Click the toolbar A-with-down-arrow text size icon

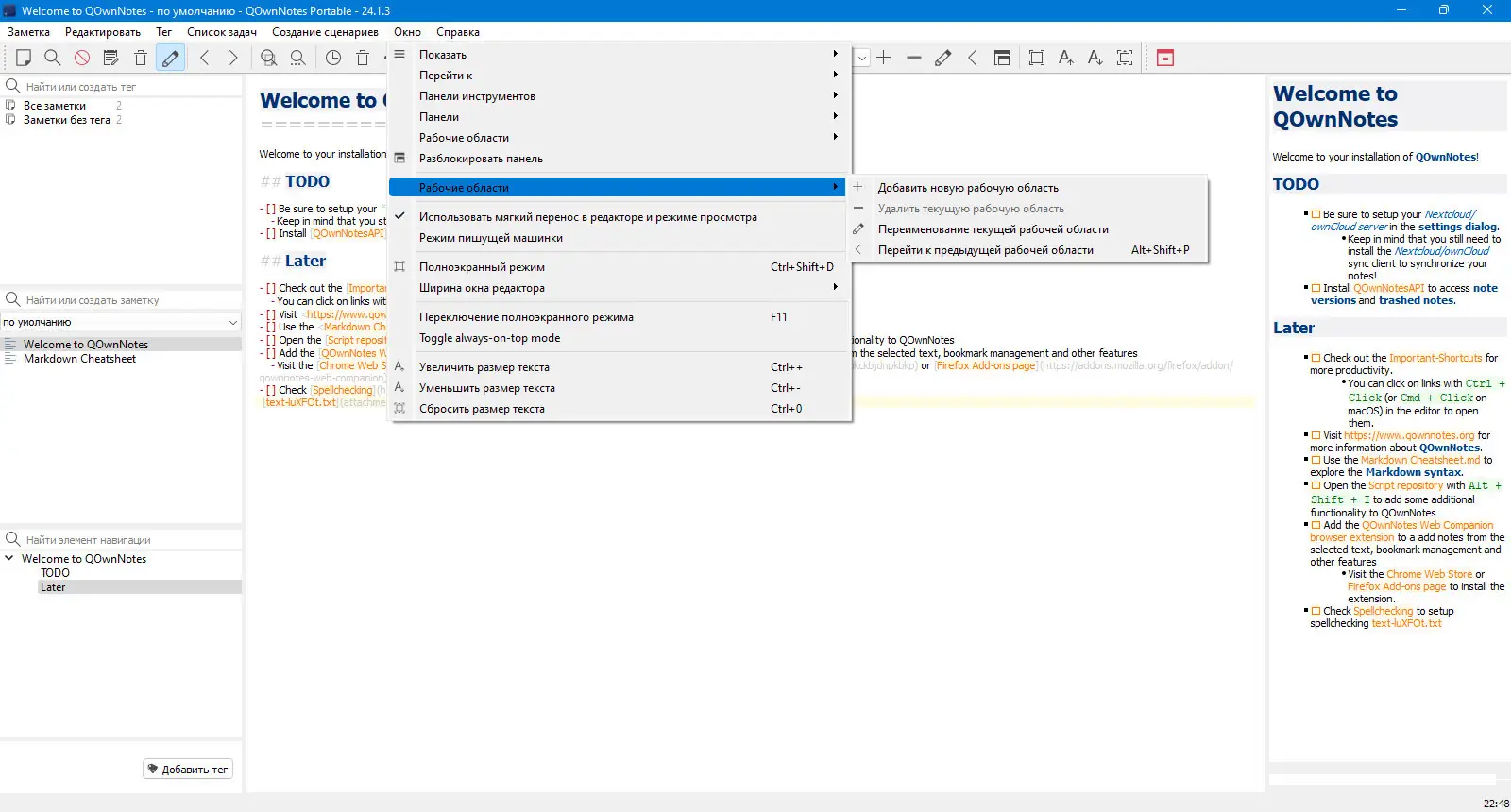tap(1095, 58)
